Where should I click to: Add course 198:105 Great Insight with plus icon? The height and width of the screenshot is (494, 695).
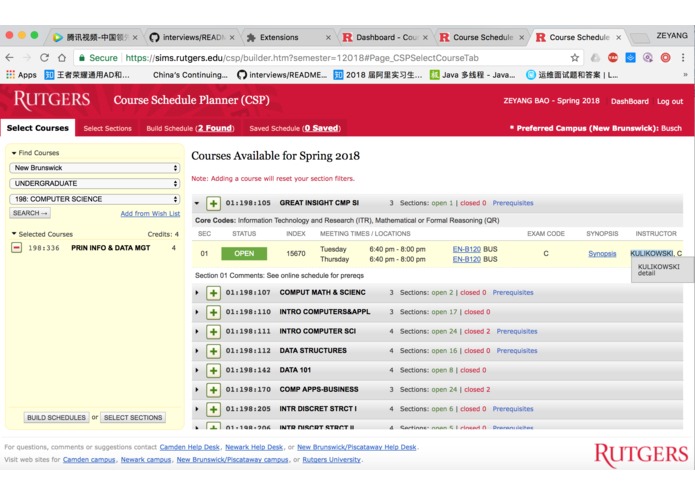pyautogui.click(x=213, y=203)
